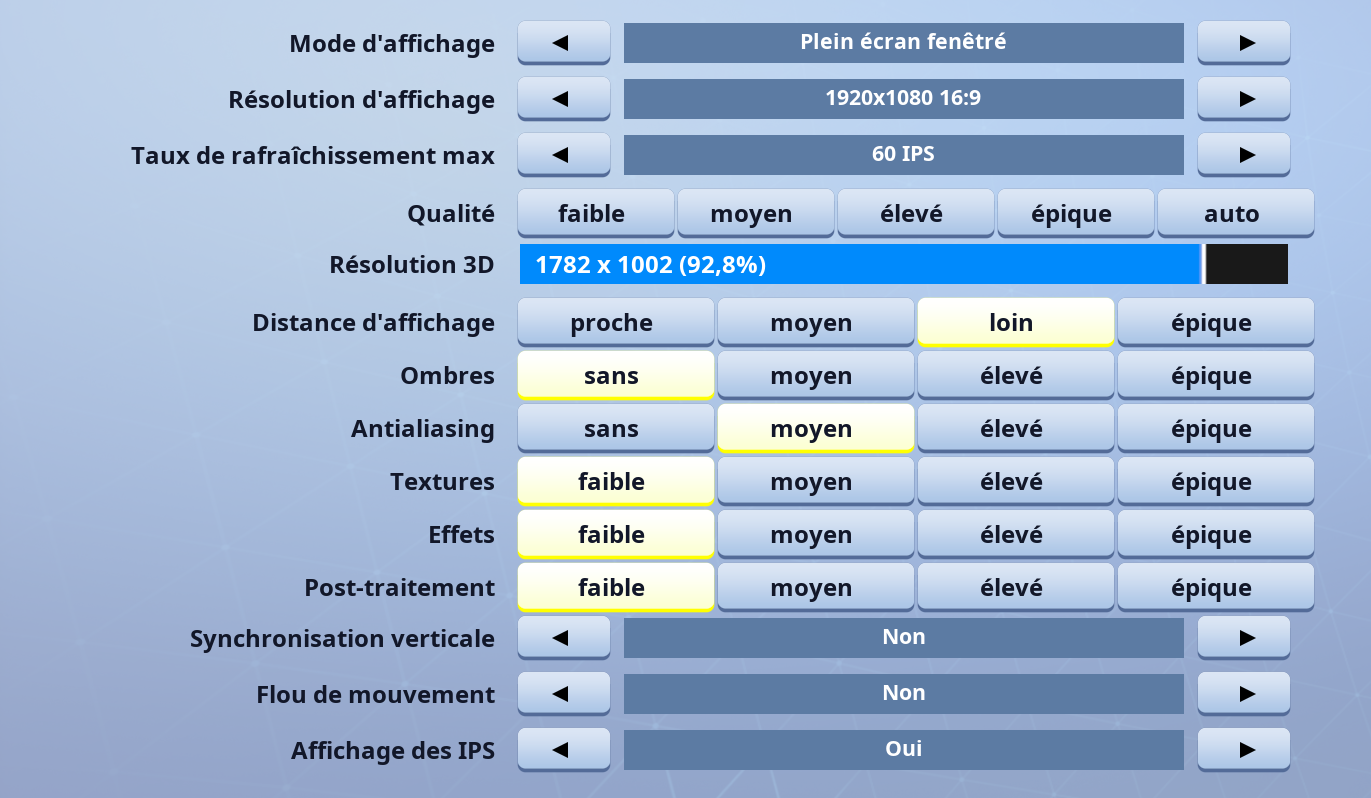Click right arrow for Résolution d'affichage
1371x798 pixels.
coord(1244,99)
